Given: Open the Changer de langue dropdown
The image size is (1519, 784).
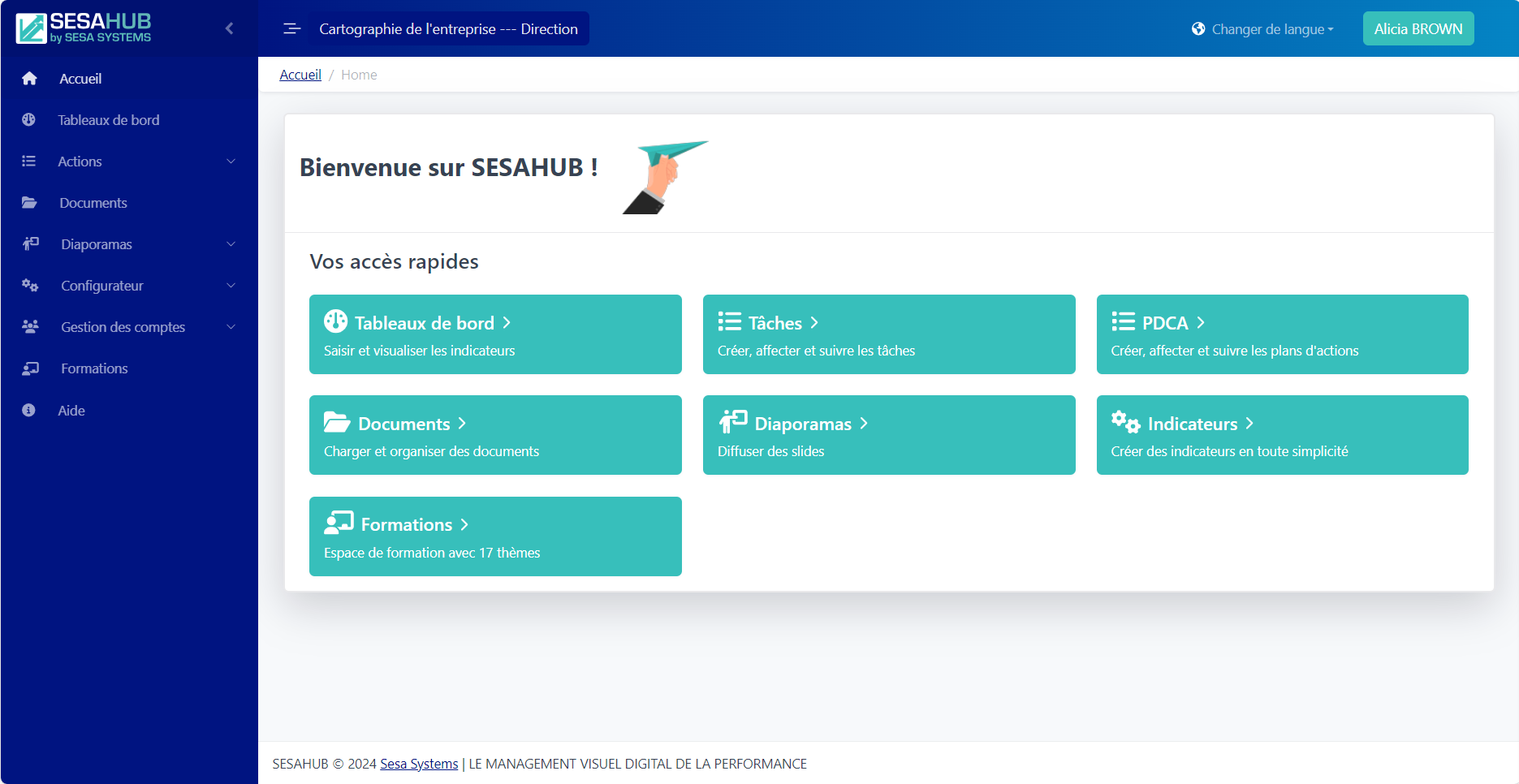Looking at the screenshot, I should tap(1263, 29).
